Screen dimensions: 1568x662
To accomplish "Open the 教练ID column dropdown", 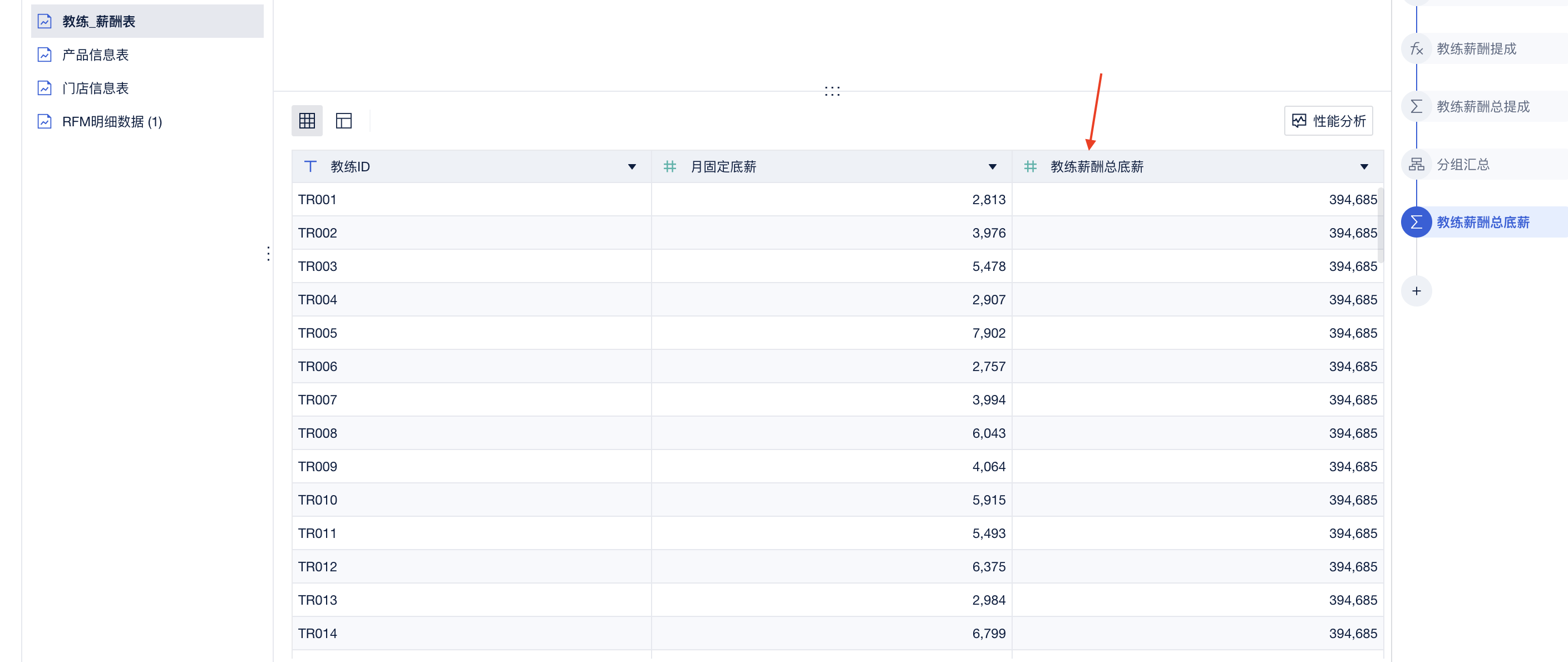I will [632, 167].
